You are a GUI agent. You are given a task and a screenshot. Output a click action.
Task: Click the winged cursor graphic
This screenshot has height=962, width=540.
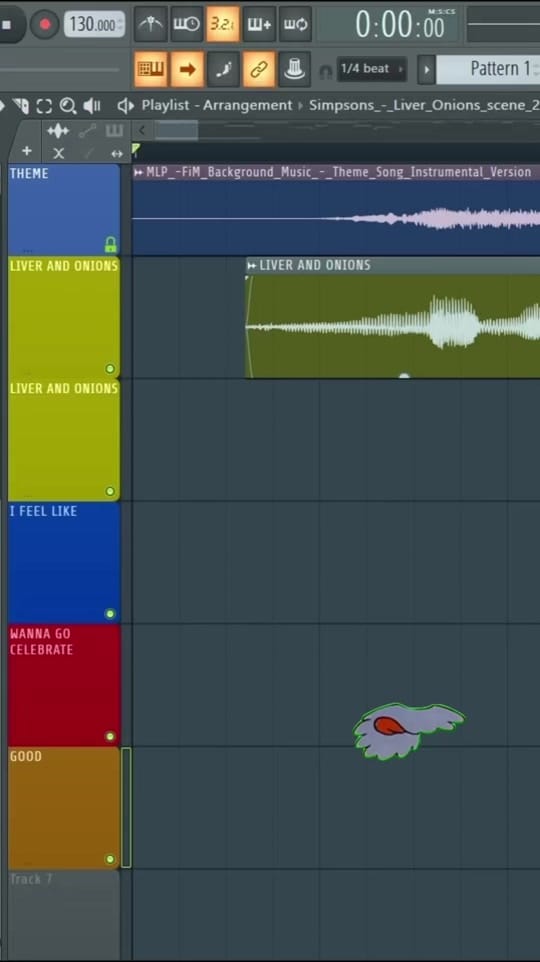407,731
